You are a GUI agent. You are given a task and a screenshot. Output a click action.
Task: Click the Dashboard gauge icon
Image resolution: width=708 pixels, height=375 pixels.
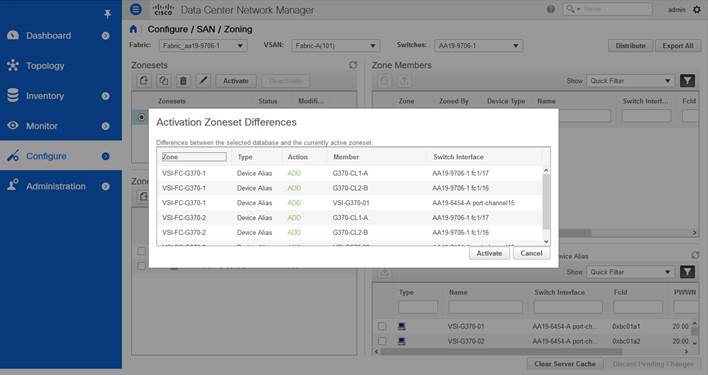[13, 35]
